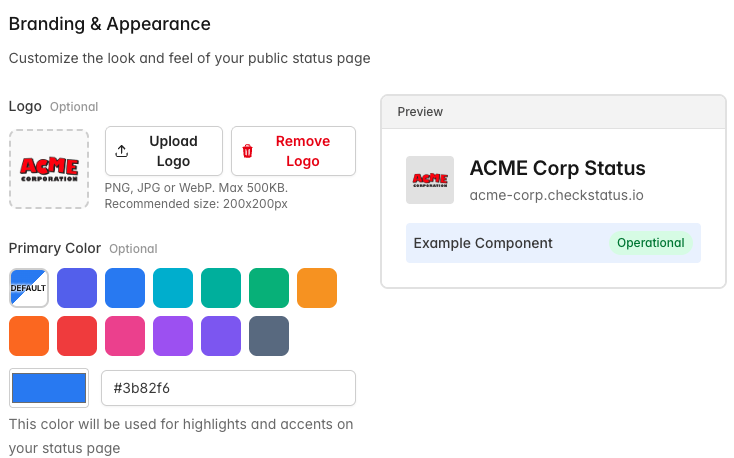Pick the red color swatch
Image resolution: width=734 pixels, height=458 pixels.
click(x=77, y=336)
